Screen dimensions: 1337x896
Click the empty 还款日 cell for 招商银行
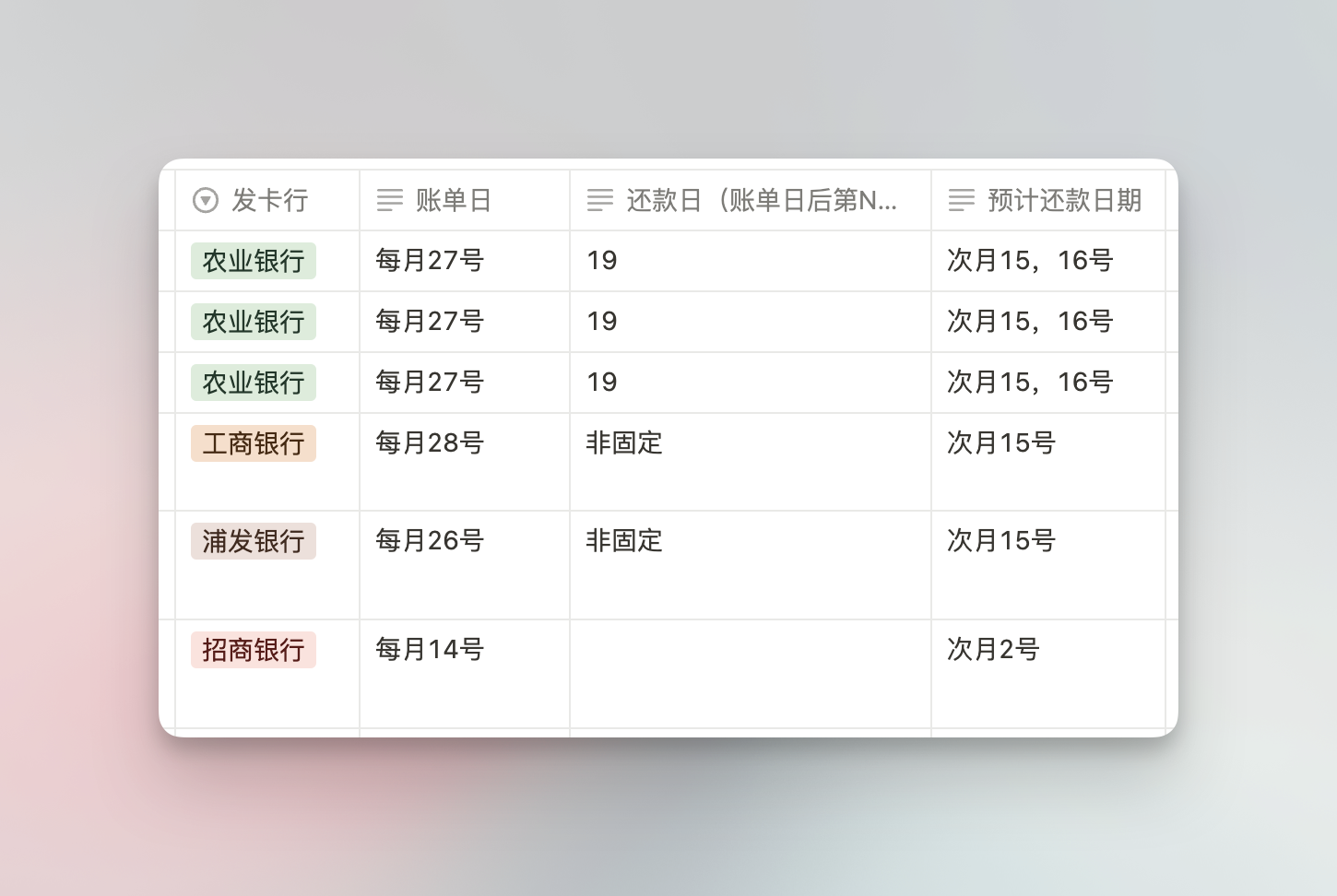tap(751, 674)
